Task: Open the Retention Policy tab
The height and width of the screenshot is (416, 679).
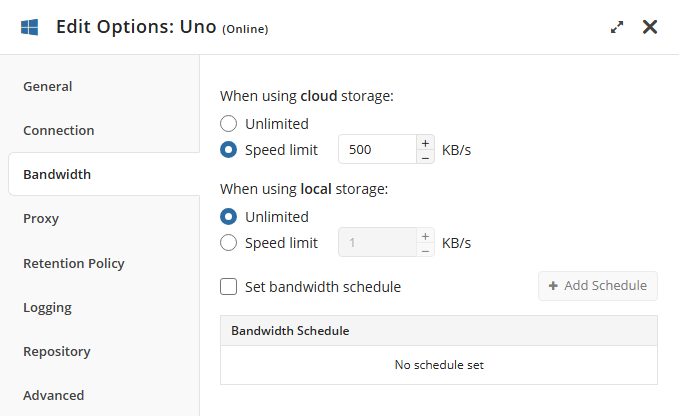Action: tap(74, 263)
